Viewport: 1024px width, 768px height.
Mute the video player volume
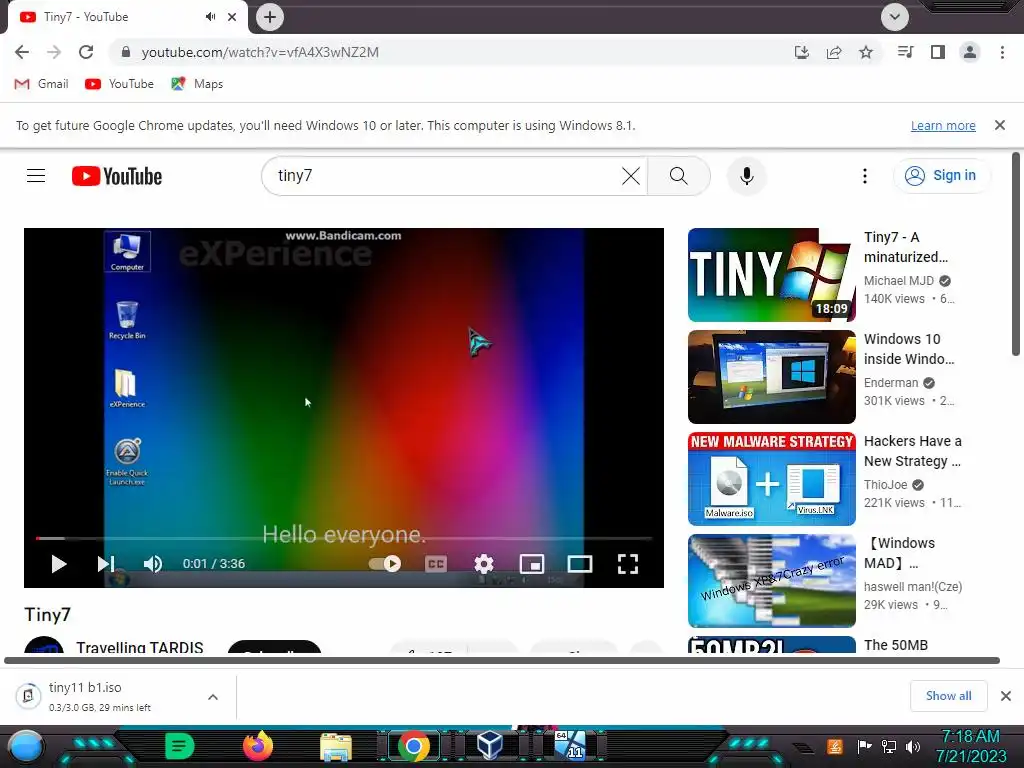[153, 564]
